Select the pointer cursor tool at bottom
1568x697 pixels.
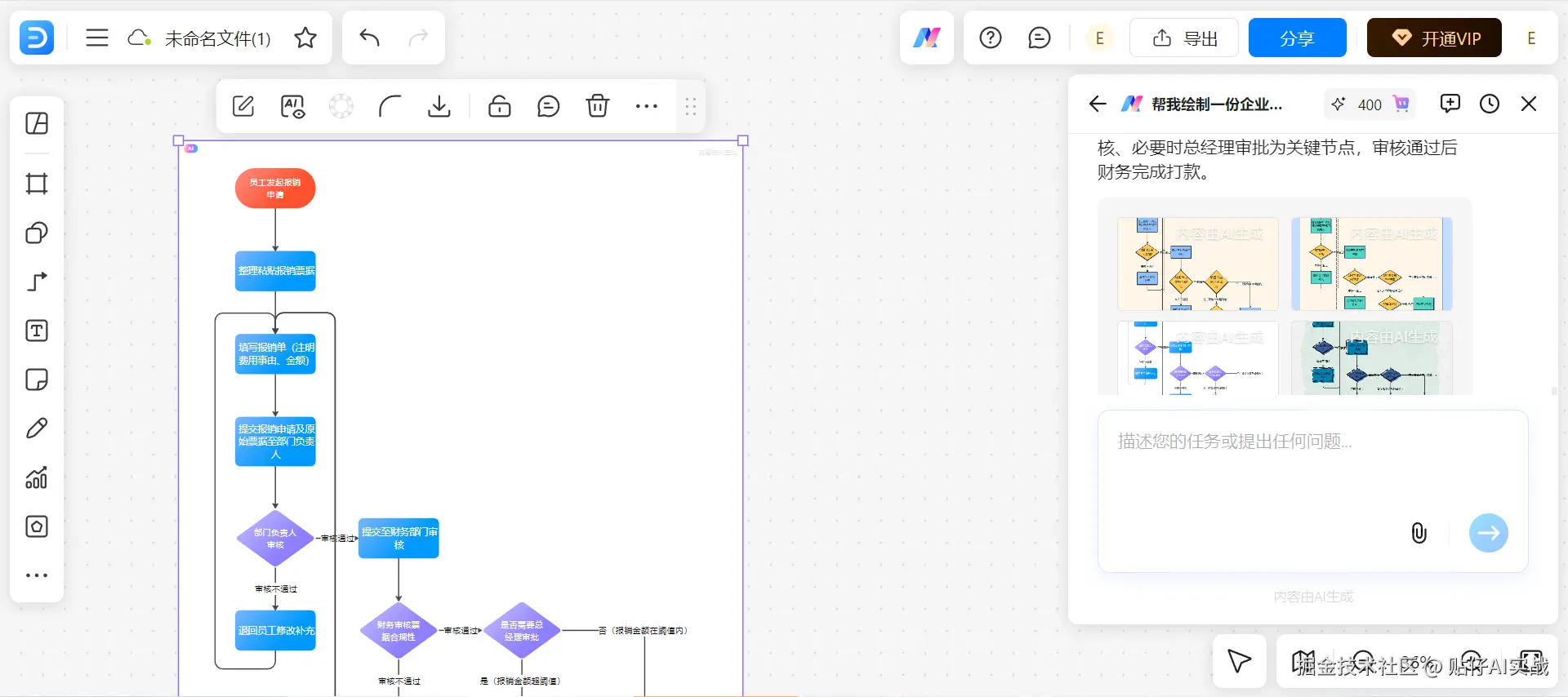coord(1240,661)
